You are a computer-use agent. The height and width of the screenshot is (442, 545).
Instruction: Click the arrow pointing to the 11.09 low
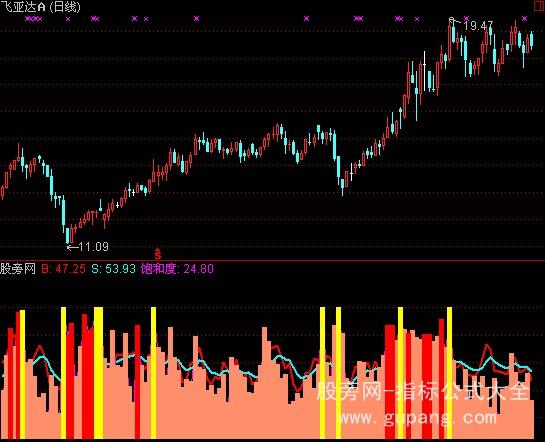pos(72,247)
